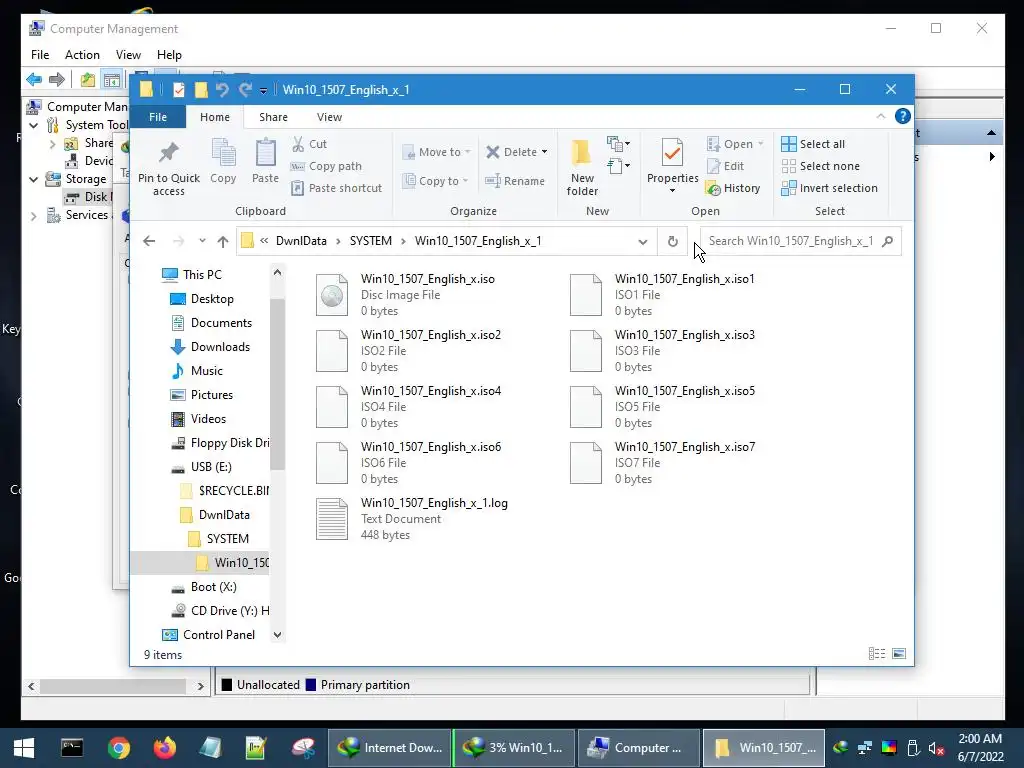The height and width of the screenshot is (768, 1024).
Task: Click the Paste clipboard icon
Action: point(265,161)
